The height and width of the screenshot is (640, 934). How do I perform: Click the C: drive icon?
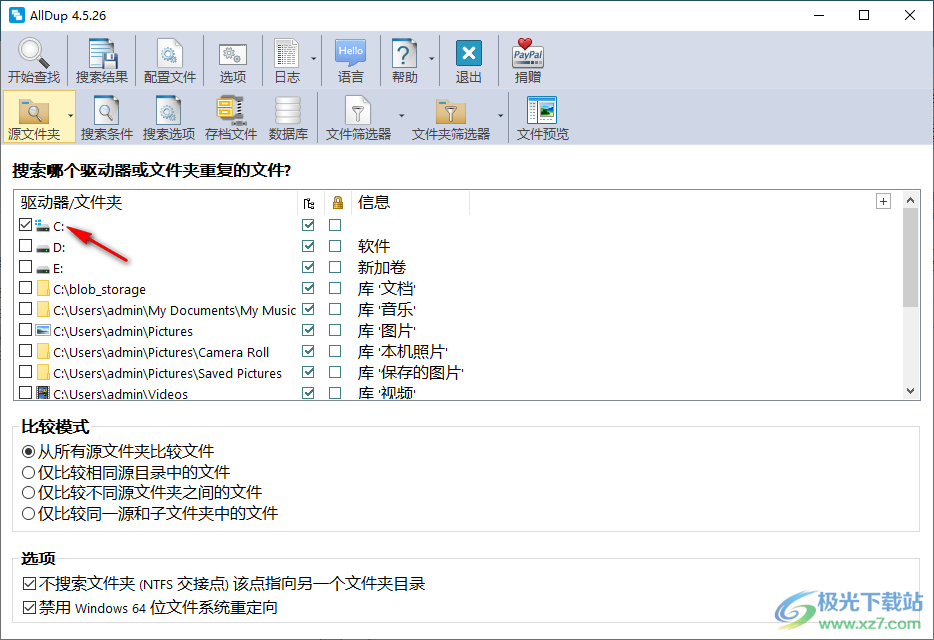click(x=42, y=226)
